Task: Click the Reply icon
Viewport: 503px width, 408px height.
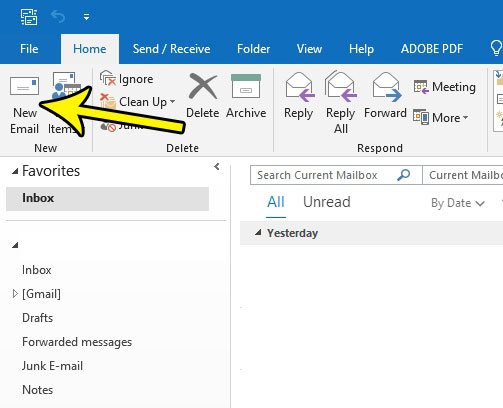Action: (x=299, y=87)
